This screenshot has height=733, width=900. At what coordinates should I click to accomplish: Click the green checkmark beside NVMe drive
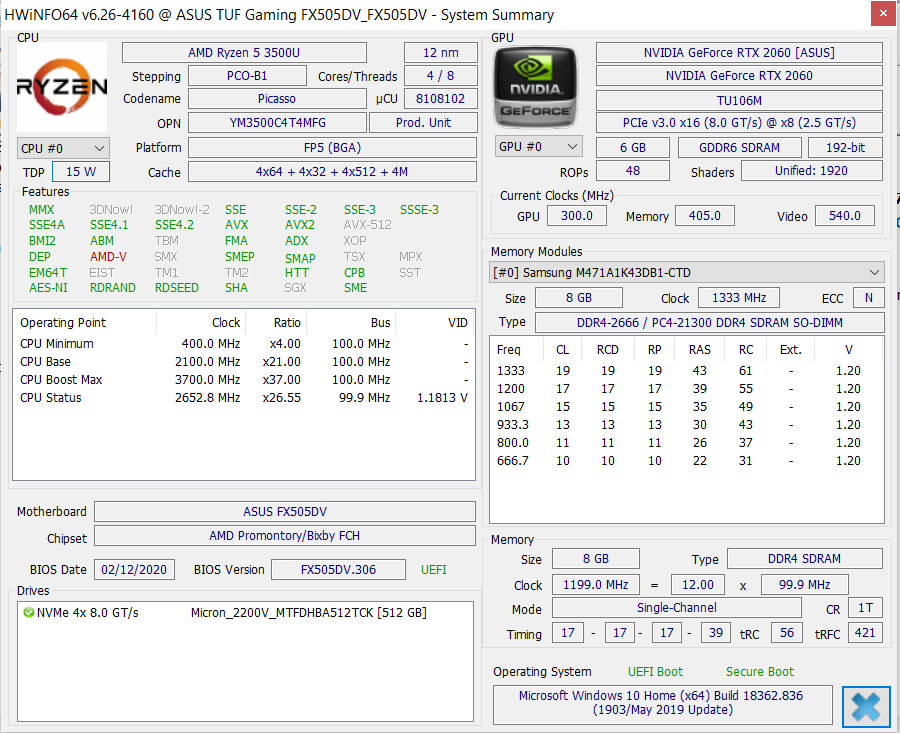28,612
